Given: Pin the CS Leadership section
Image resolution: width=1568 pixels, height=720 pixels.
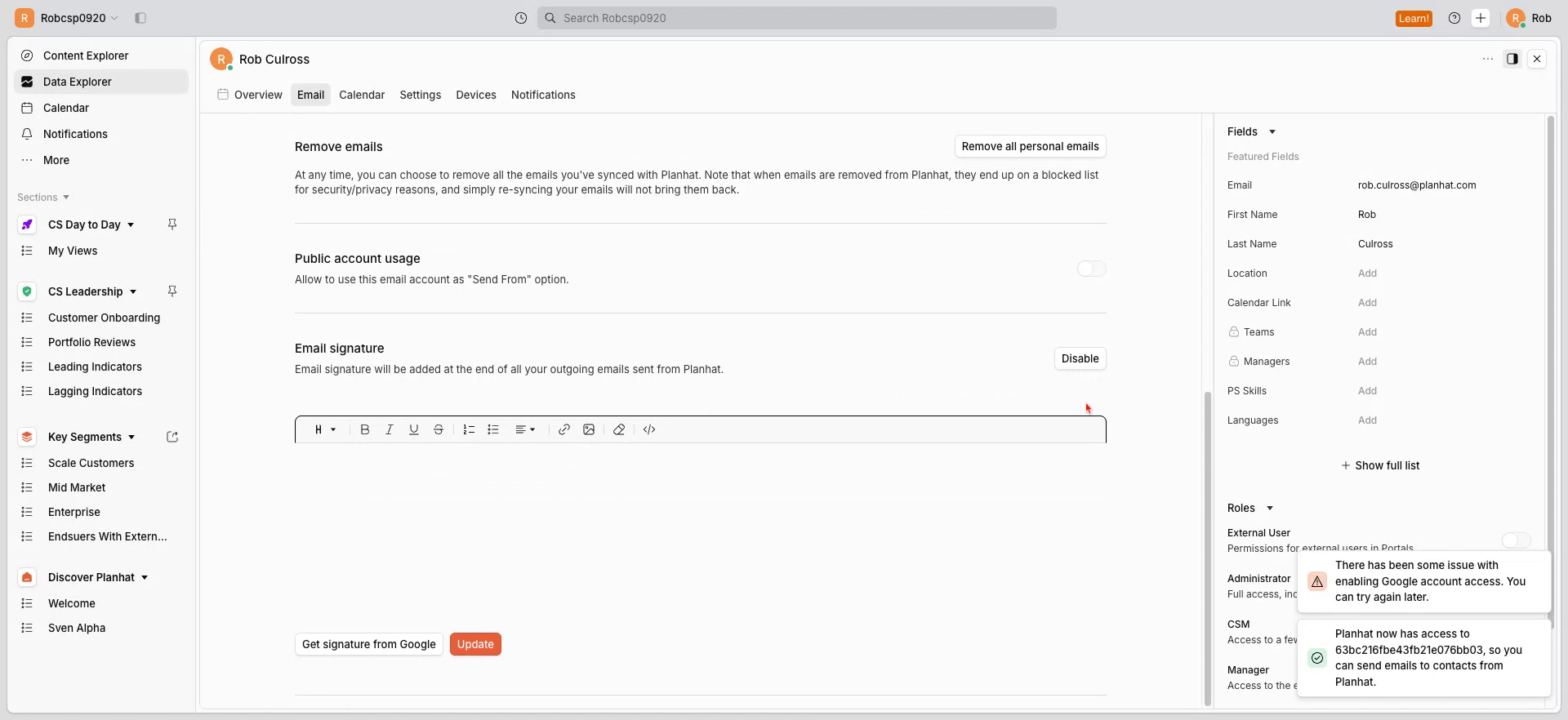Looking at the screenshot, I should tap(172, 291).
